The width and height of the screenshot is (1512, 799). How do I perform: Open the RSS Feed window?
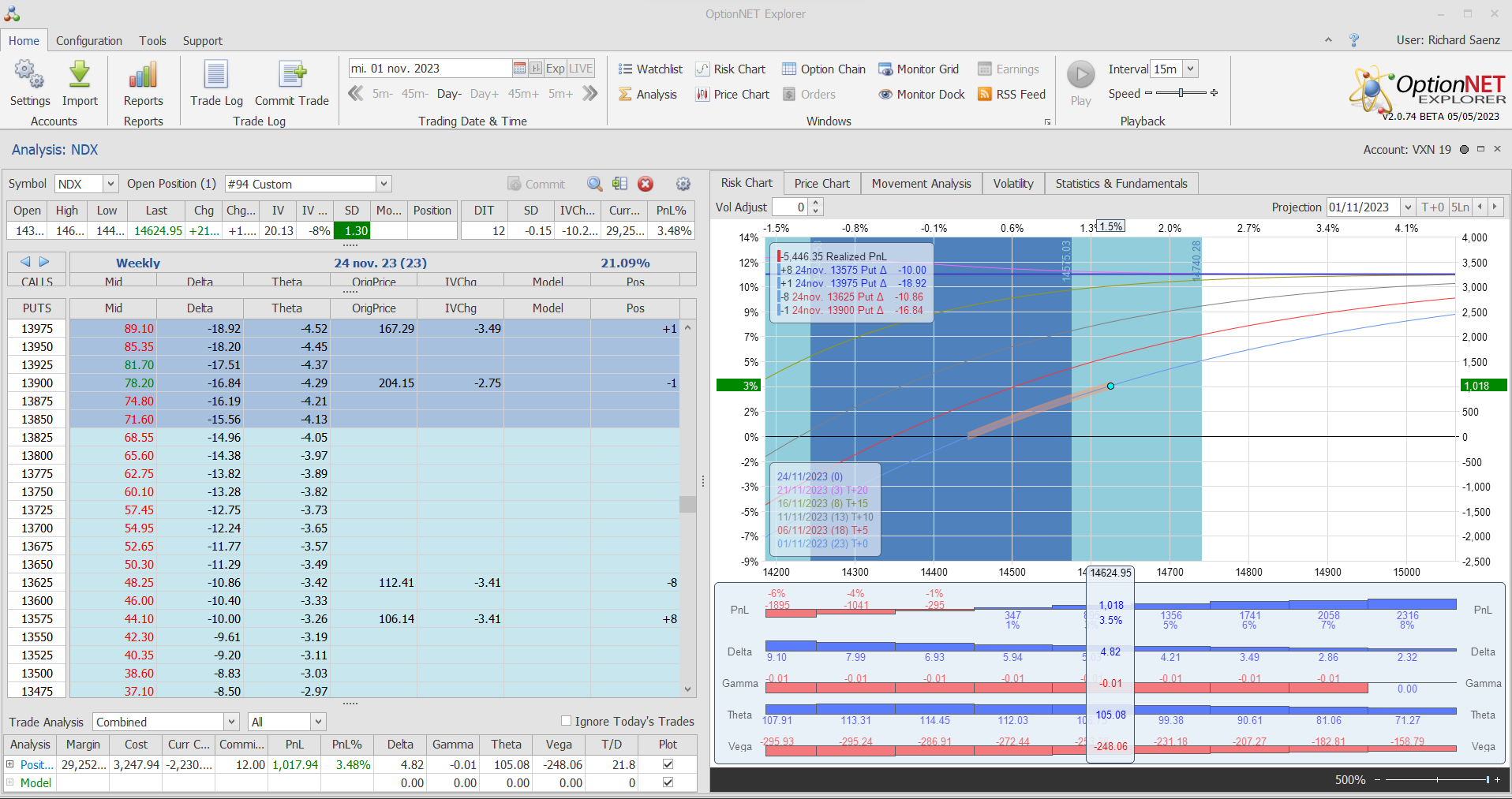(1012, 95)
